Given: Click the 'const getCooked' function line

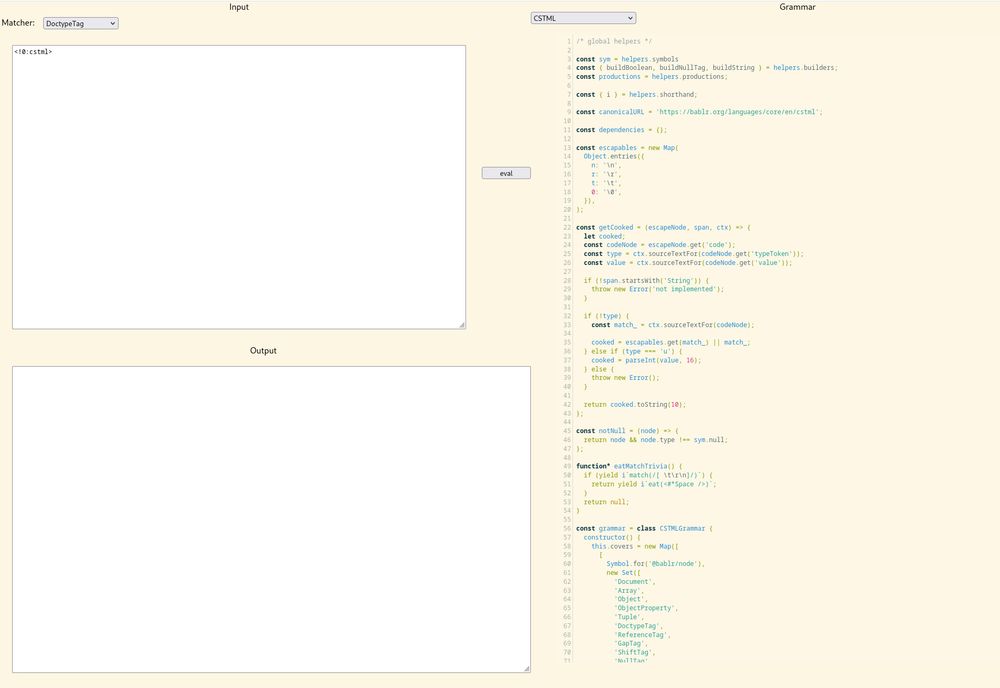Looking at the screenshot, I should pos(663,228).
